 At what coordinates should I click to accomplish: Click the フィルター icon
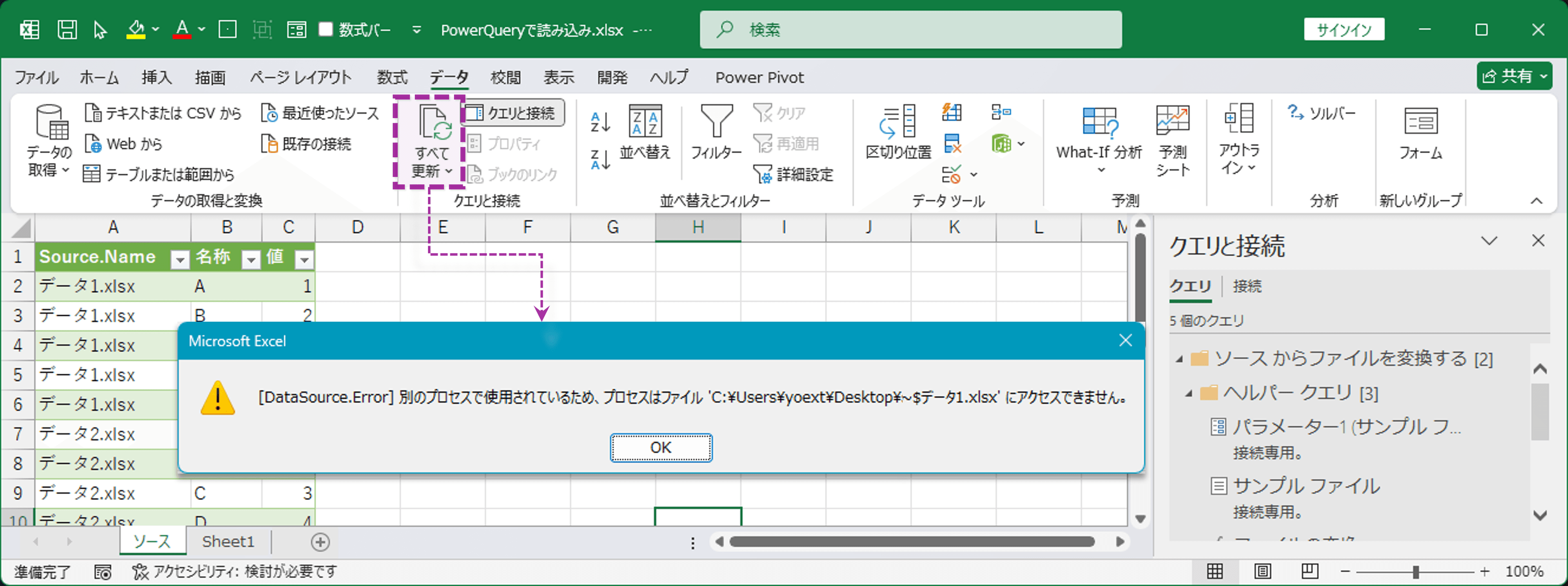[716, 131]
